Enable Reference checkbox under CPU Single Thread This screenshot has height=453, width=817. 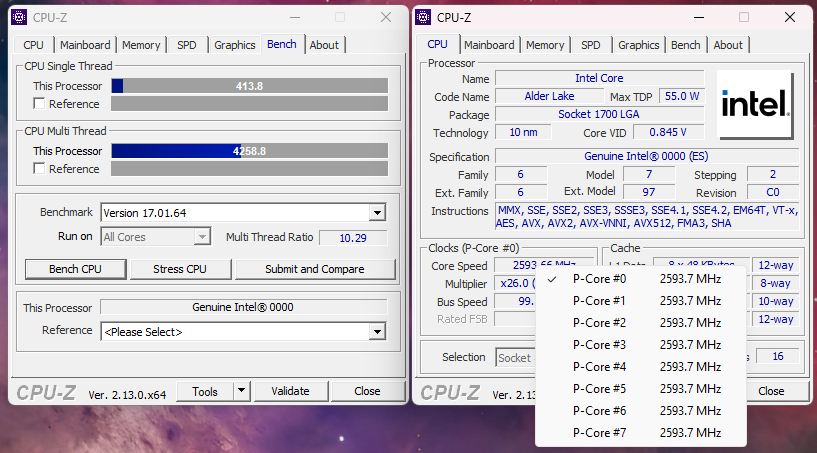coord(39,103)
